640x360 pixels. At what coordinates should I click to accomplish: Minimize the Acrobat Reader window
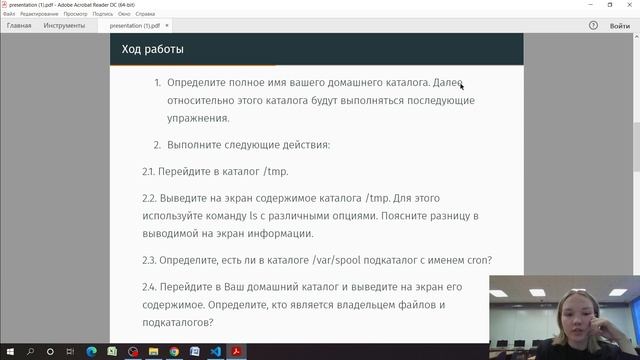591,5
